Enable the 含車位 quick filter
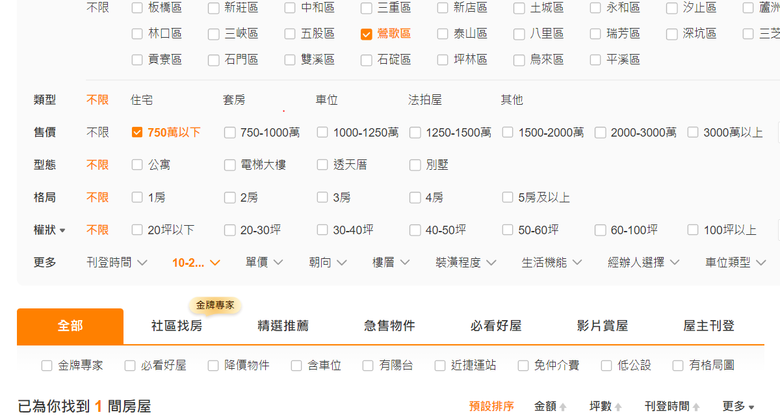780x419 pixels. pos(296,366)
